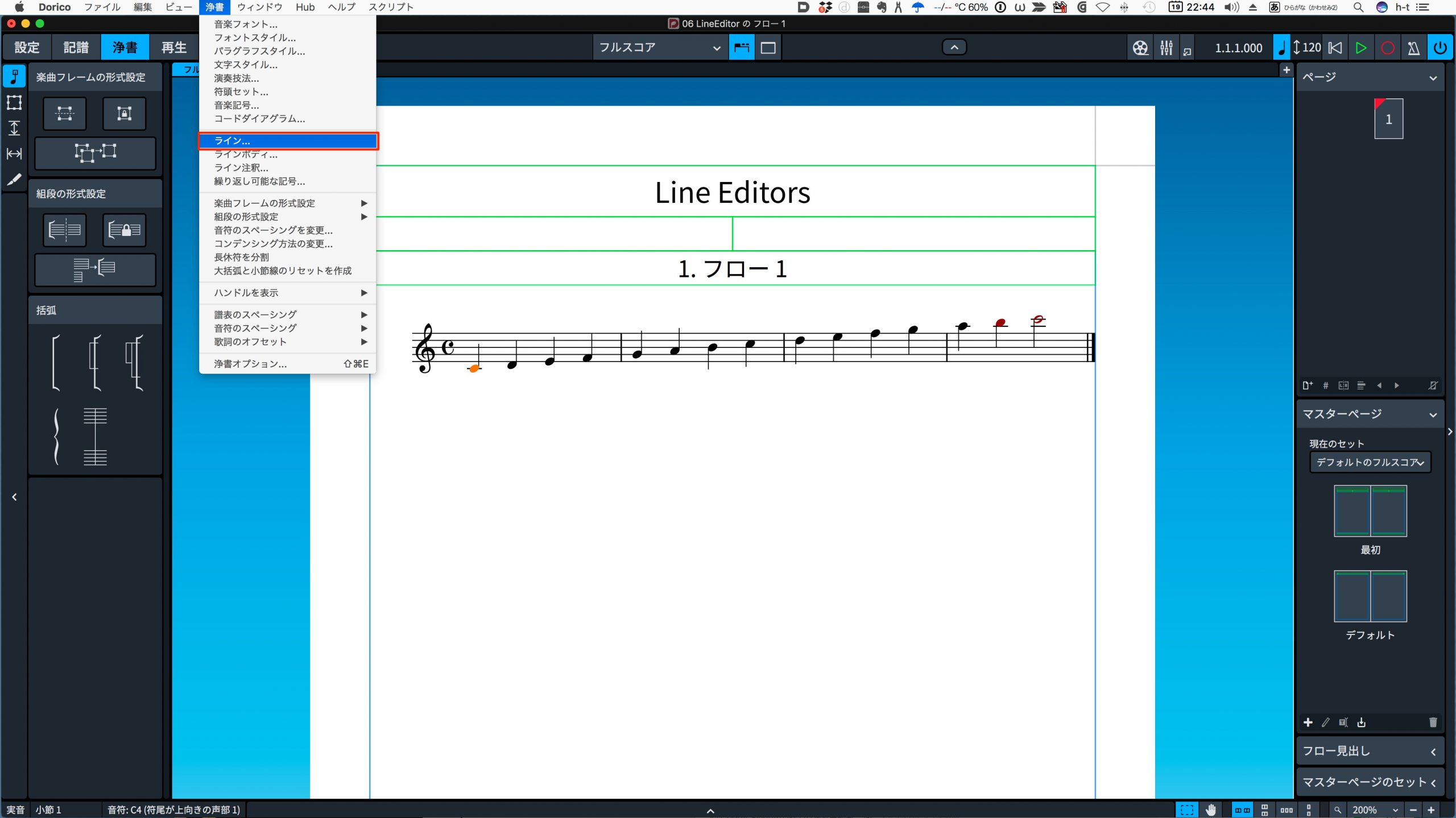
Task: Collapse the left panel with arrow
Action: pos(14,497)
